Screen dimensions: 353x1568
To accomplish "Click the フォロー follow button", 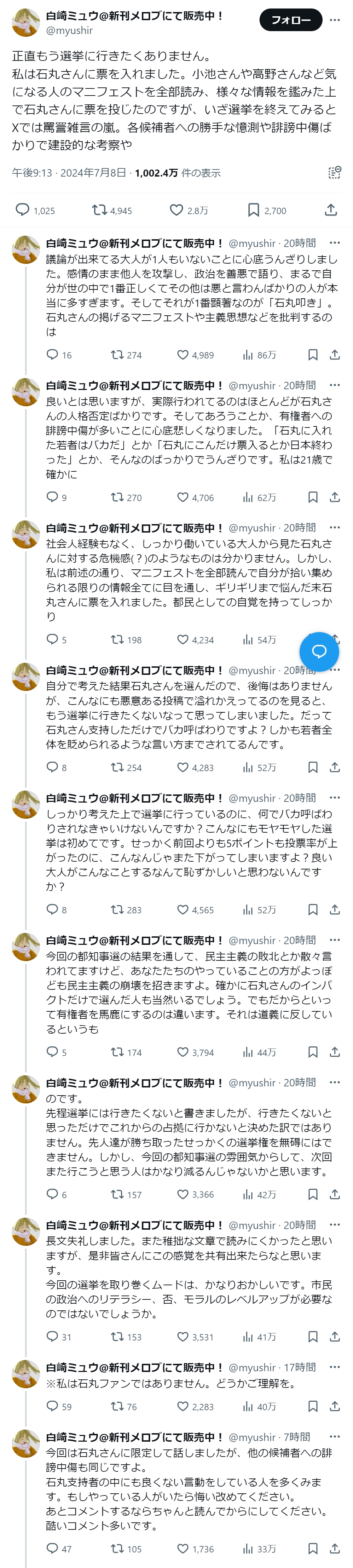I will [291, 20].
